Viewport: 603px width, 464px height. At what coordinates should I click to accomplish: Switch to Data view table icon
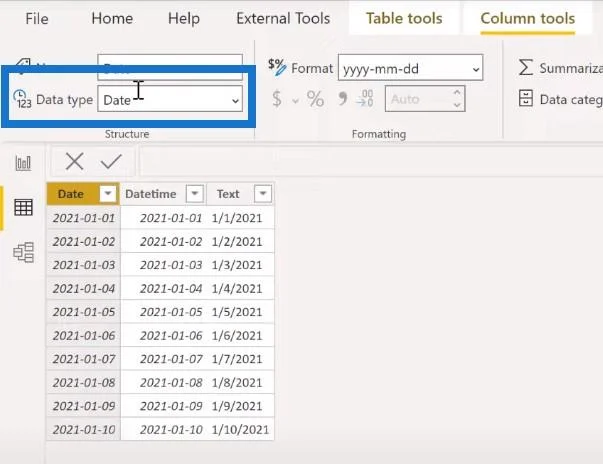[x=23, y=207]
